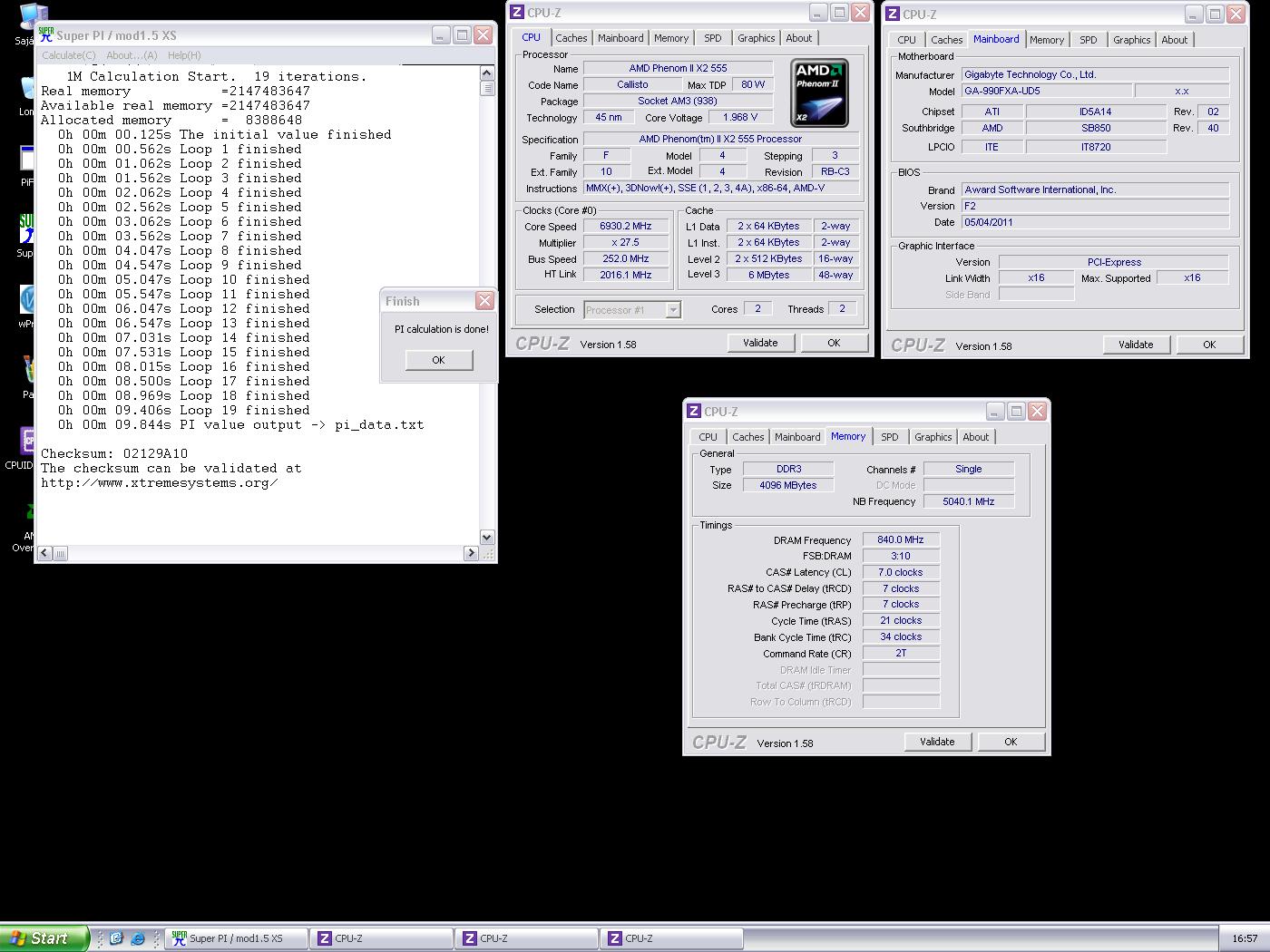
Task: Open About tab in CPU window
Action: (x=799, y=38)
